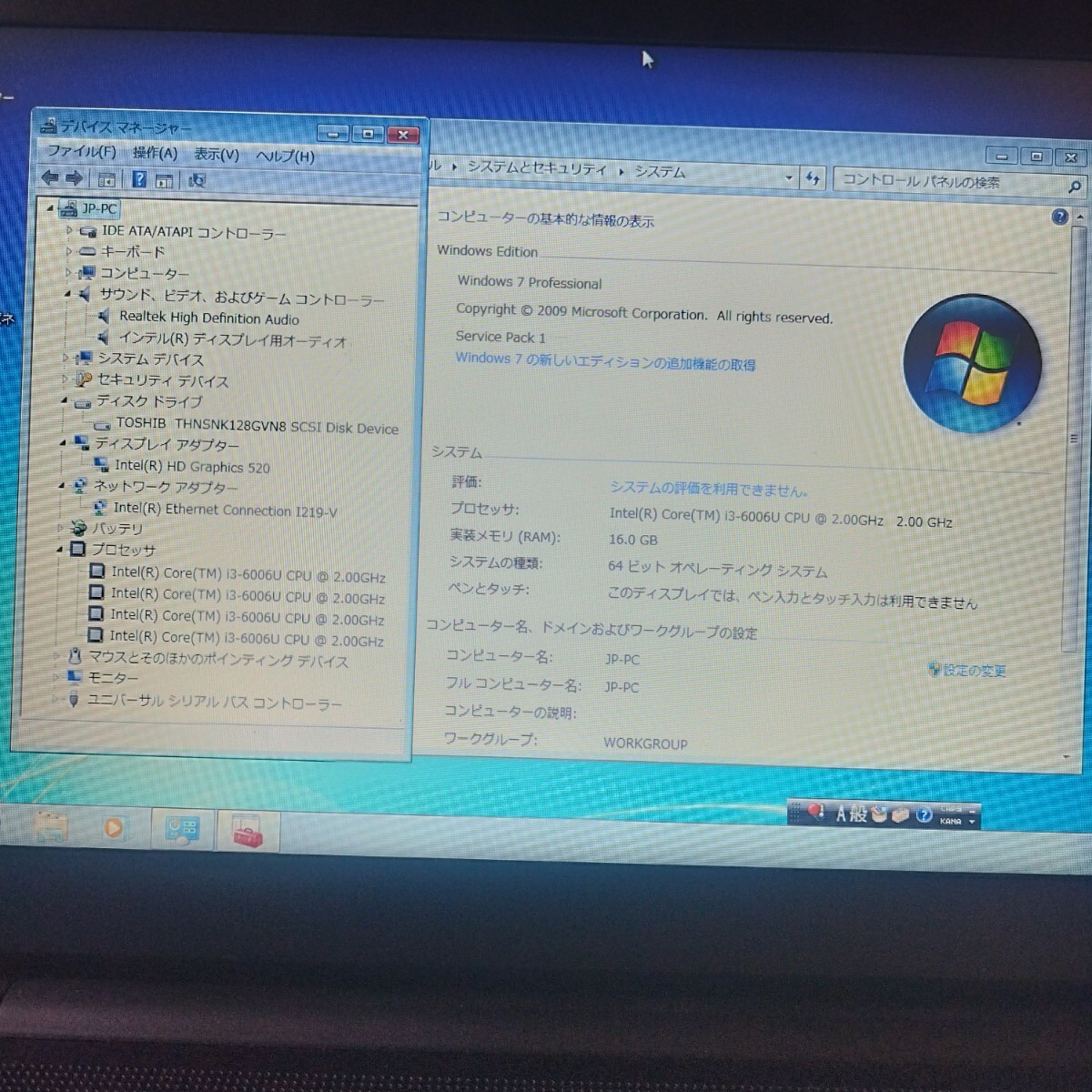The image size is (1092, 1092).
Task: Click the システム breadcrumb
Action: tap(660, 171)
